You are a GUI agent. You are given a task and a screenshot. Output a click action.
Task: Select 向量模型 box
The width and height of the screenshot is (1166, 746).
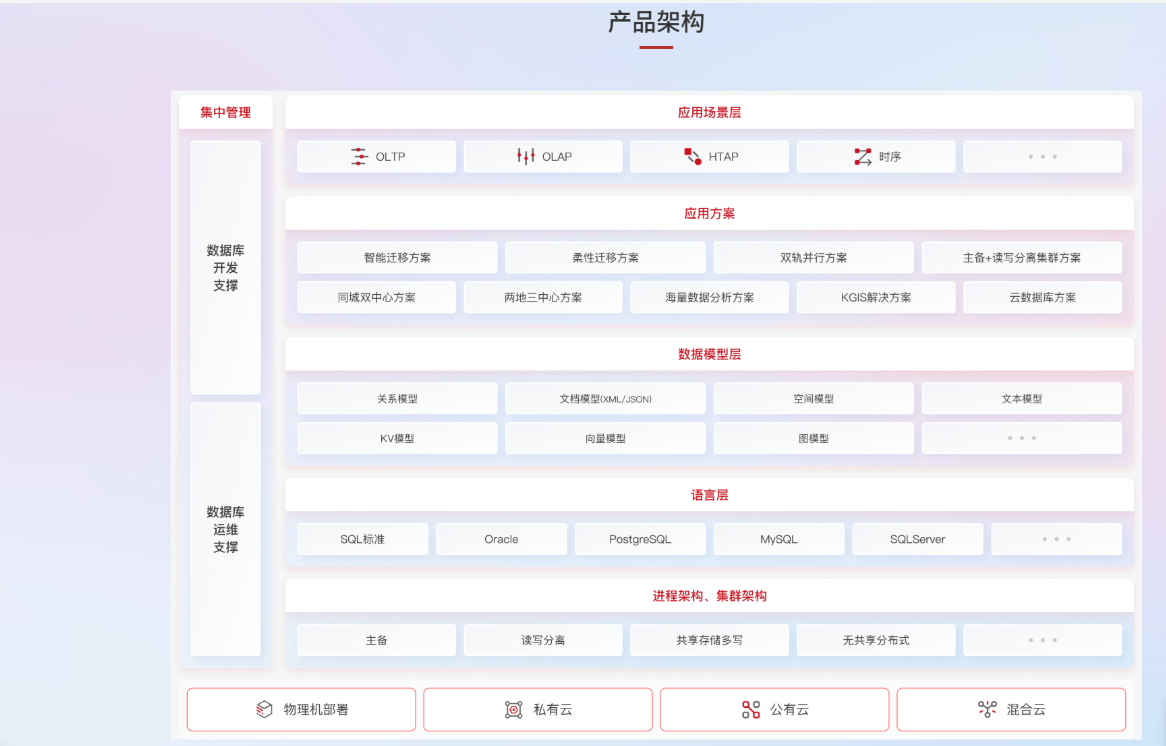click(x=605, y=438)
